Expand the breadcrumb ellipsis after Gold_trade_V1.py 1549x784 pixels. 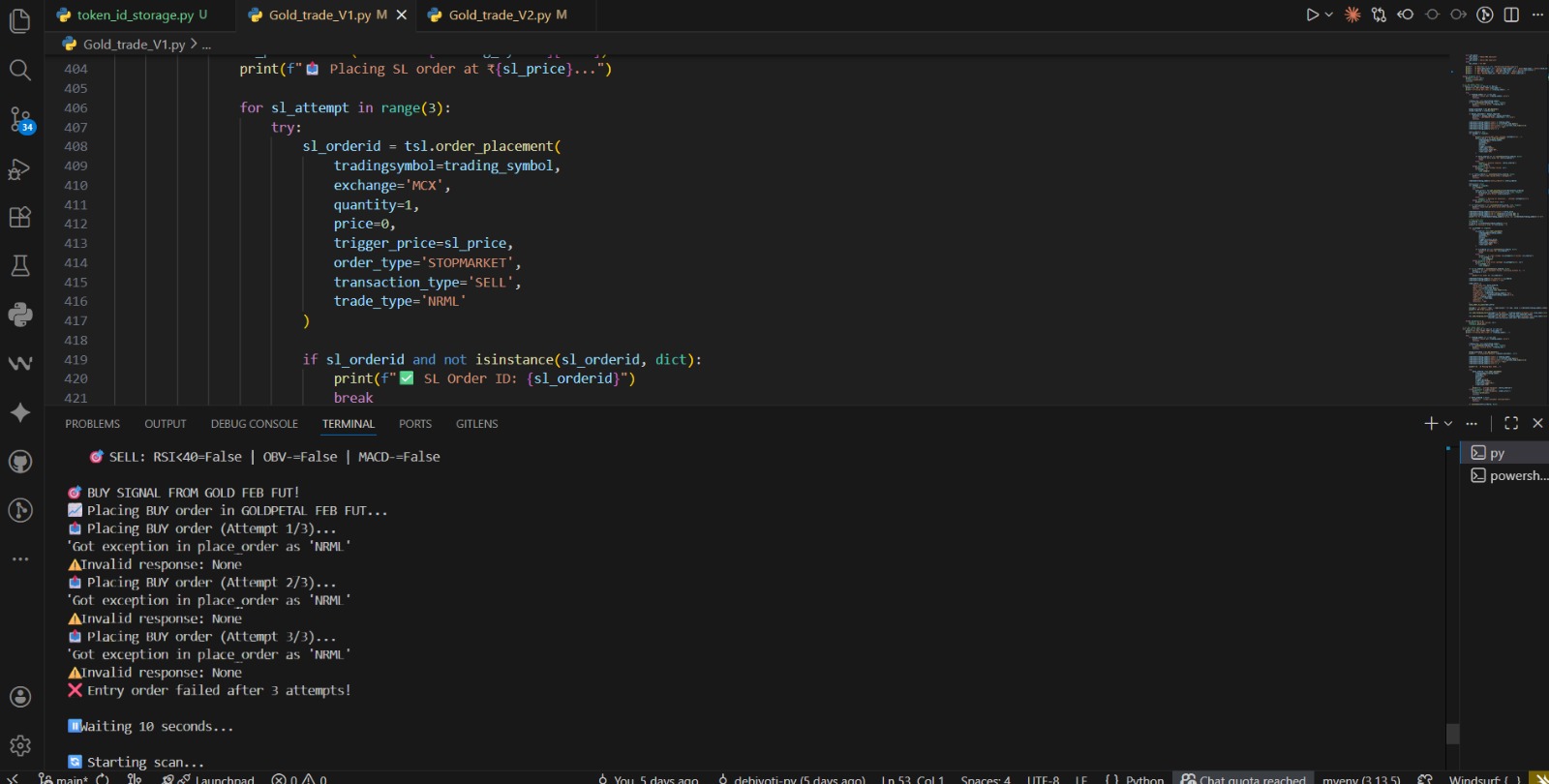pos(206,45)
